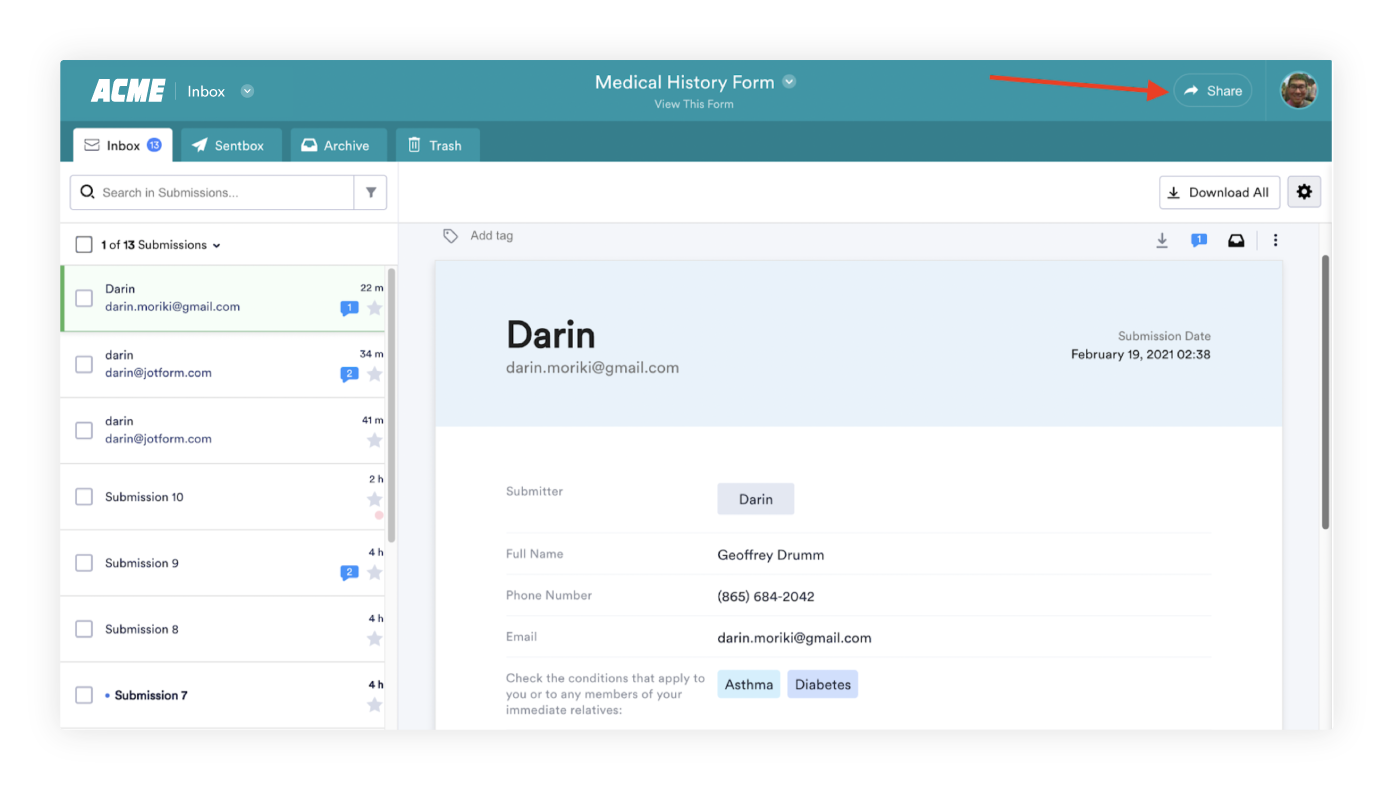Click the submission detail scrollbar

[x=1326, y=391]
